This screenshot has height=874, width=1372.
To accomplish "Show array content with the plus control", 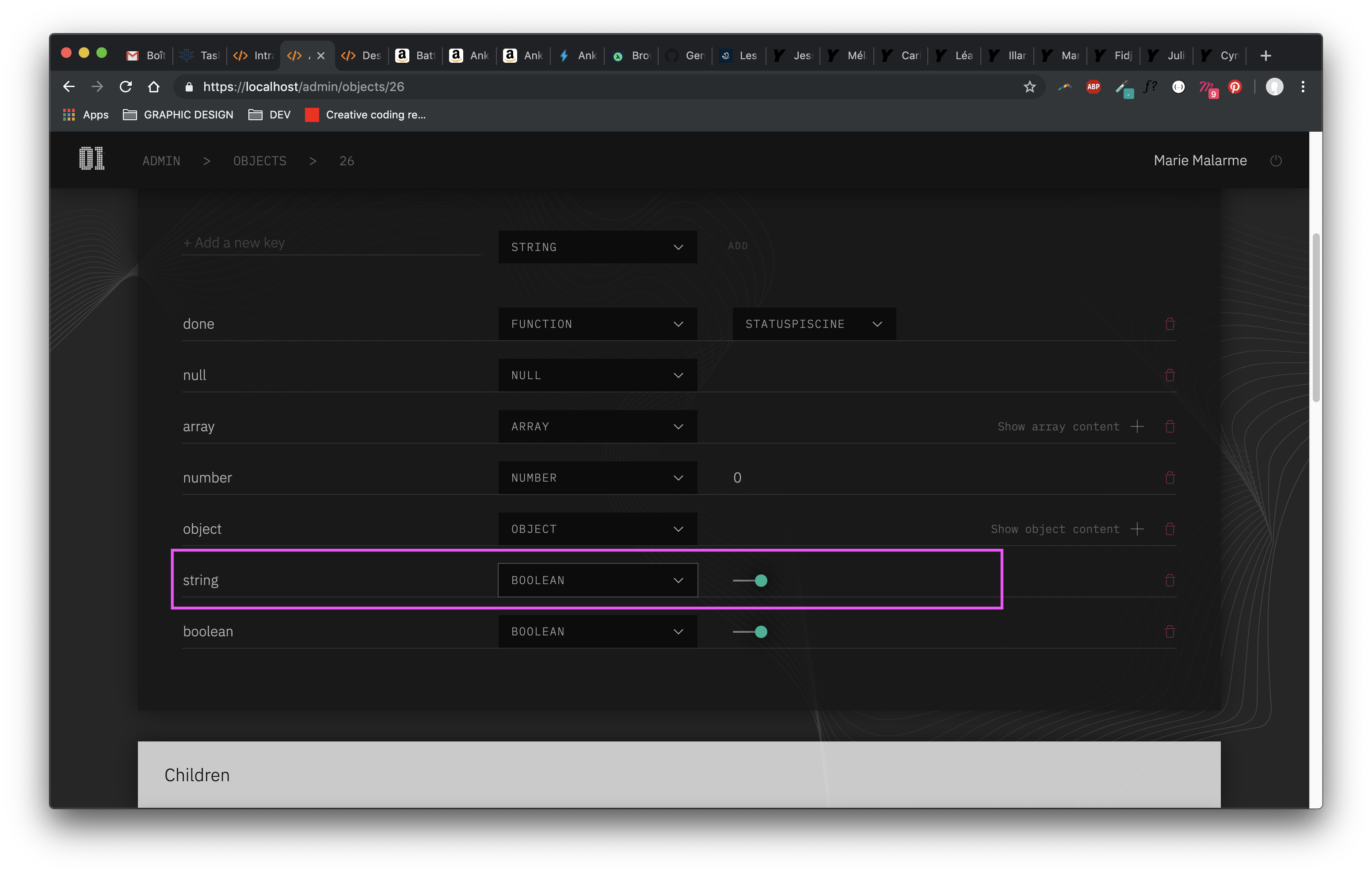I will point(1137,426).
